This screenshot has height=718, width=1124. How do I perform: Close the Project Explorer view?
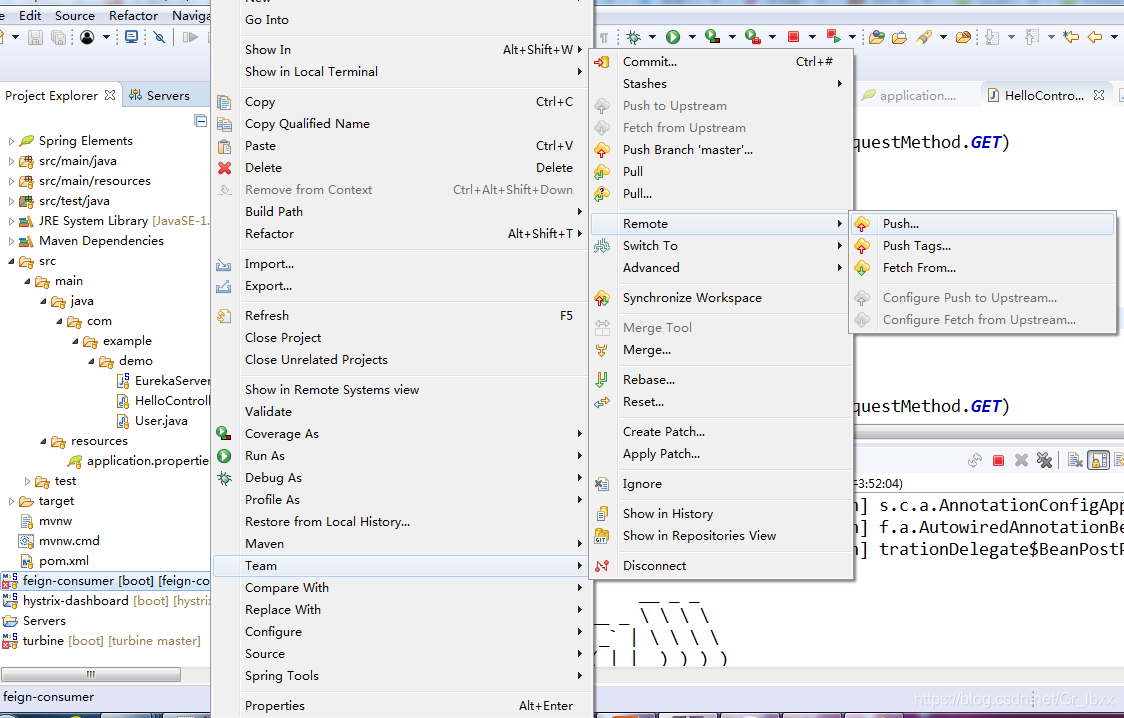click(110, 95)
